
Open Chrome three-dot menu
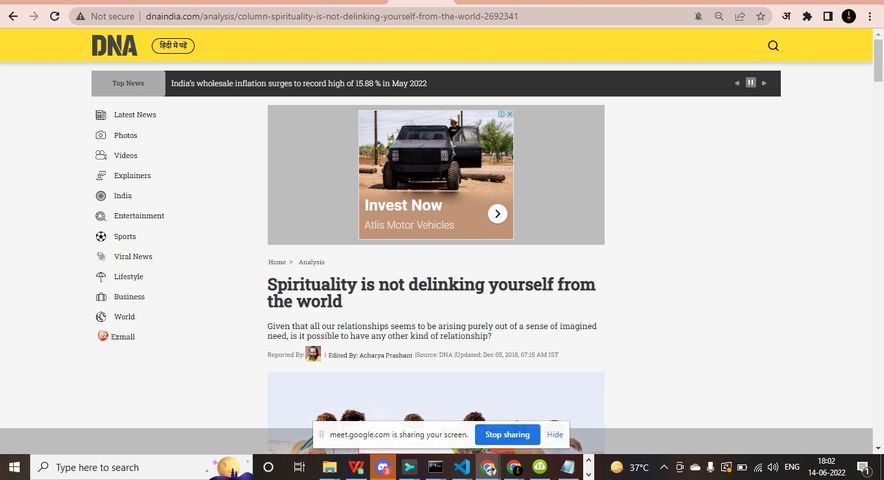pos(869,16)
